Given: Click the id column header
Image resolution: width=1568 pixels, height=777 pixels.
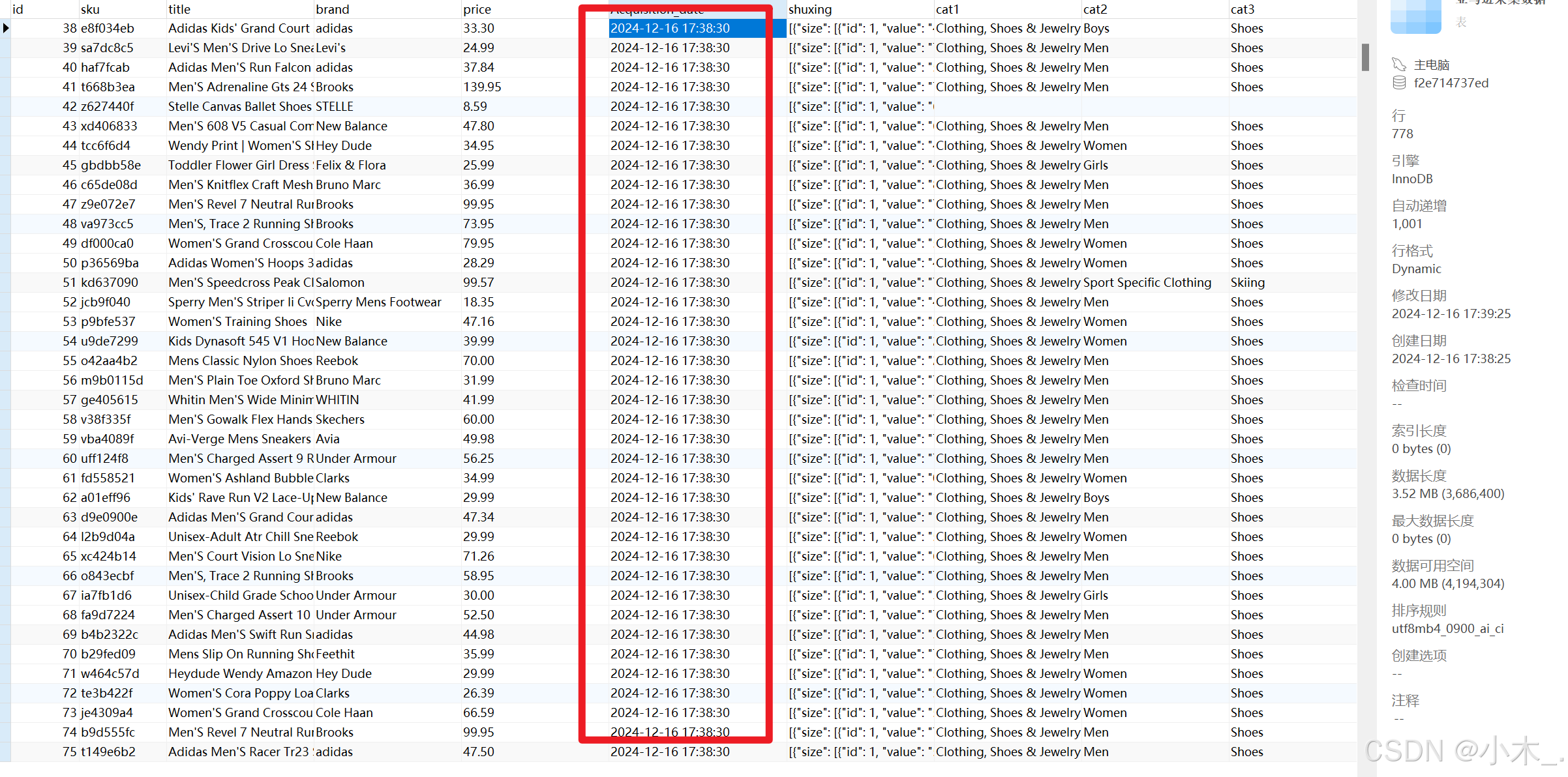Looking at the screenshot, I should coord(18,9).
